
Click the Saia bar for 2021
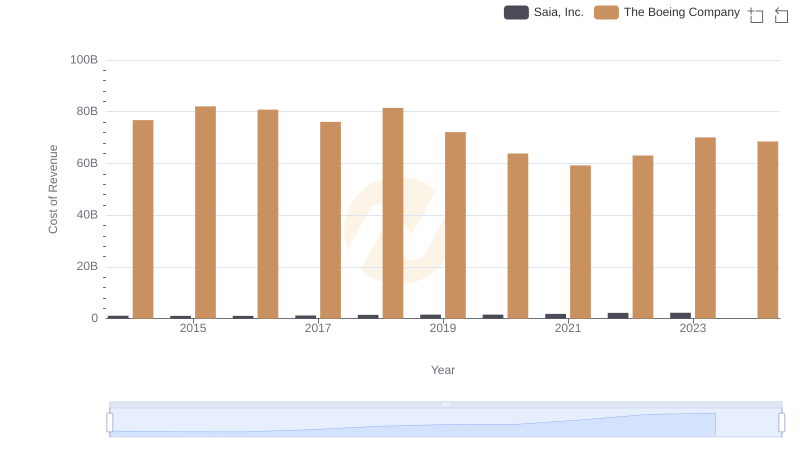(555, 316)
